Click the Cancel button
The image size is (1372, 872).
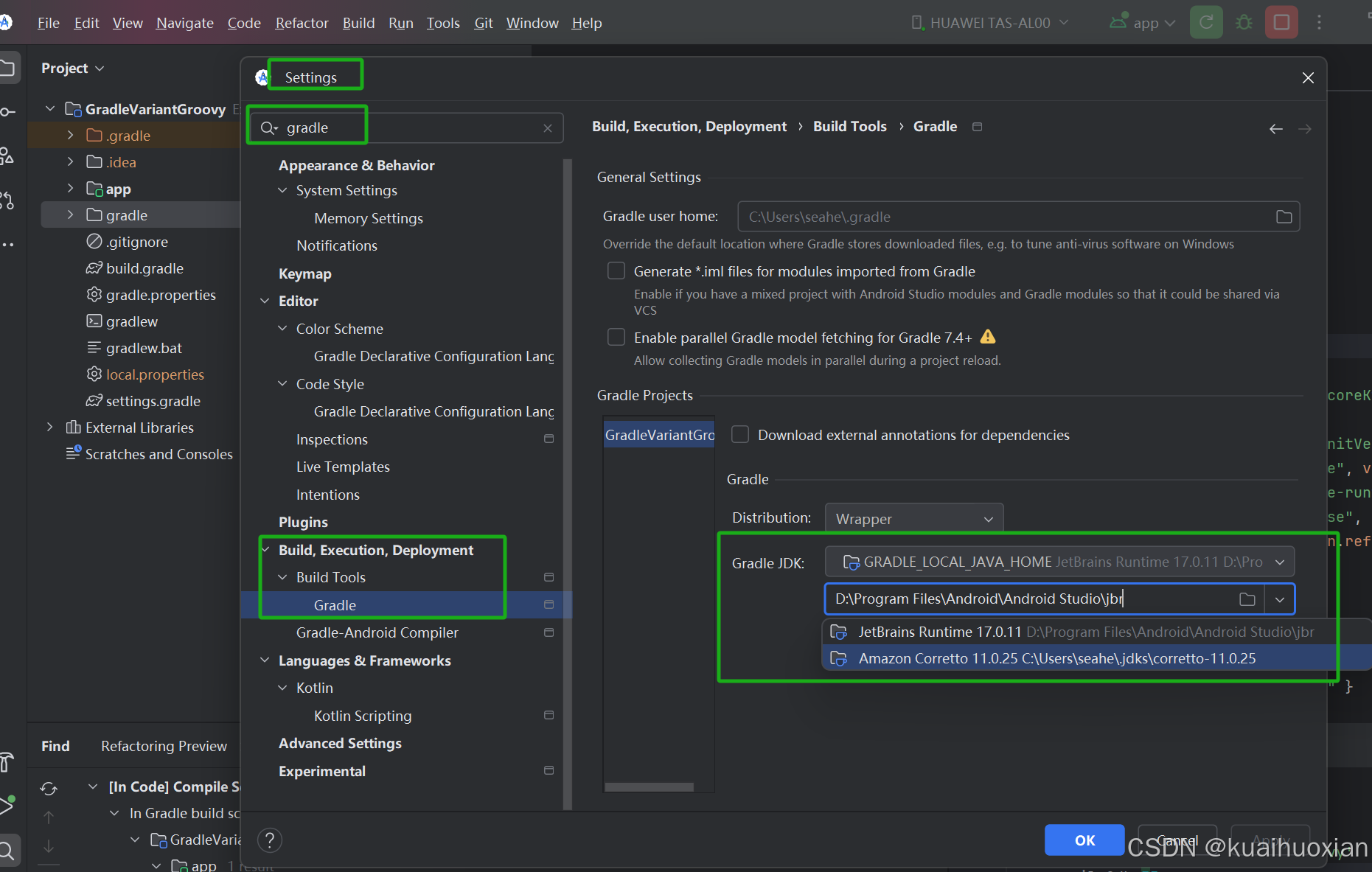click(1177, 840)
